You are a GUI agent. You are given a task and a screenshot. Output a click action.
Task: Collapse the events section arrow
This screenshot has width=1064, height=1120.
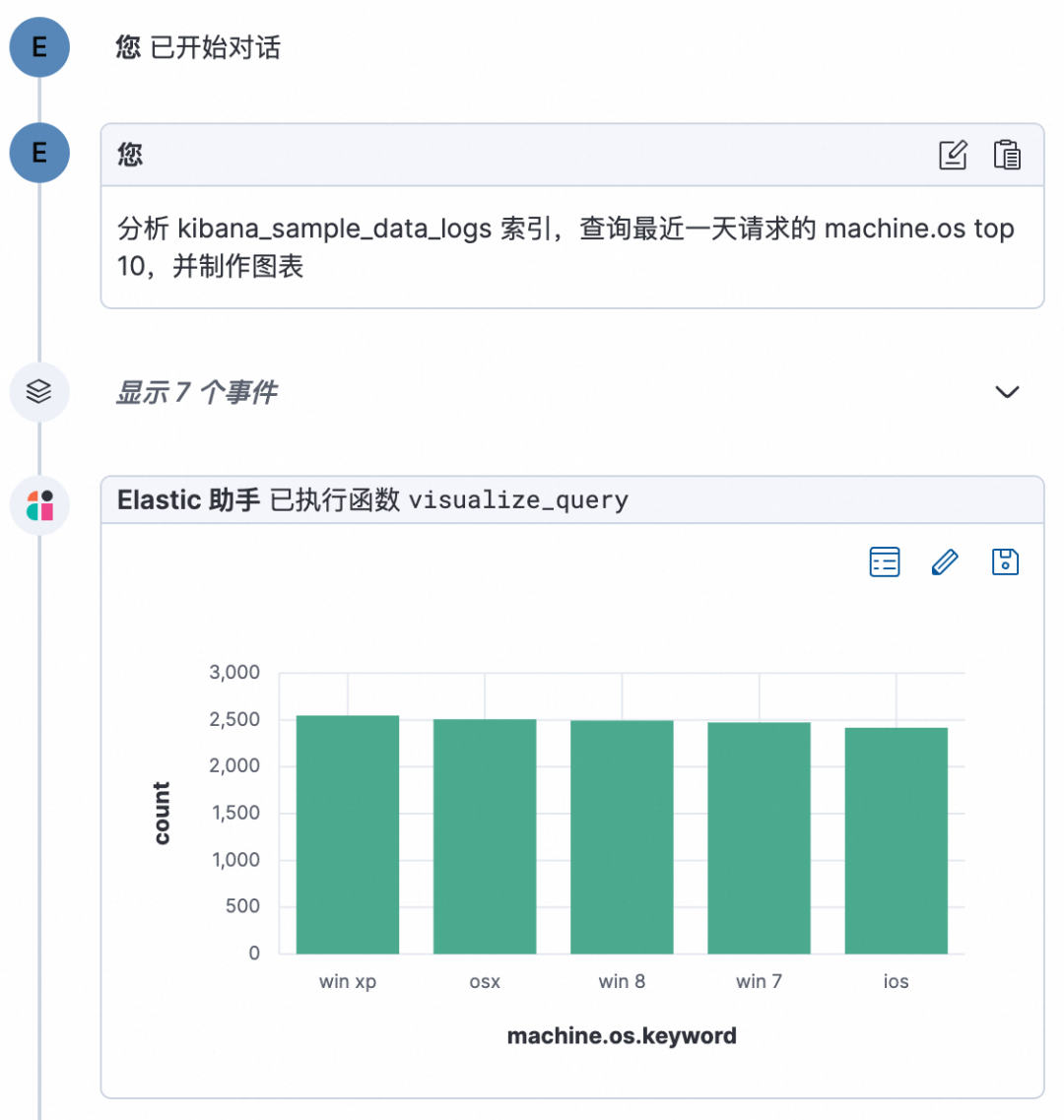1007,391
